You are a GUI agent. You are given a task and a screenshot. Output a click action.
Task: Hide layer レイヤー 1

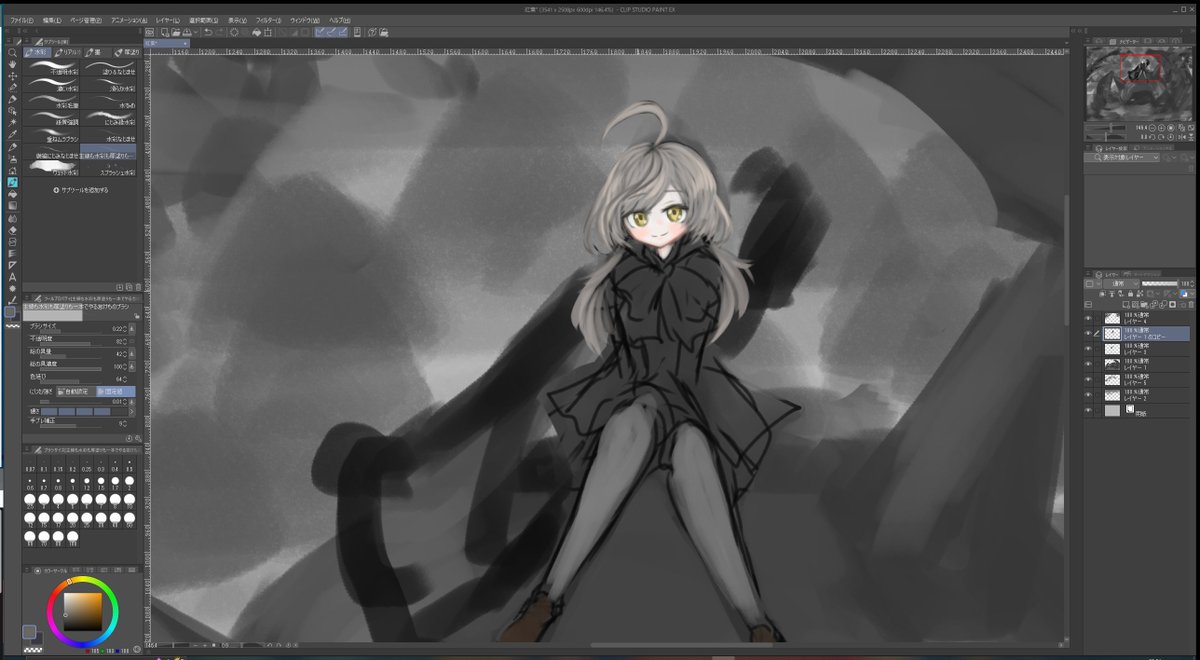tap(1089, 364)
